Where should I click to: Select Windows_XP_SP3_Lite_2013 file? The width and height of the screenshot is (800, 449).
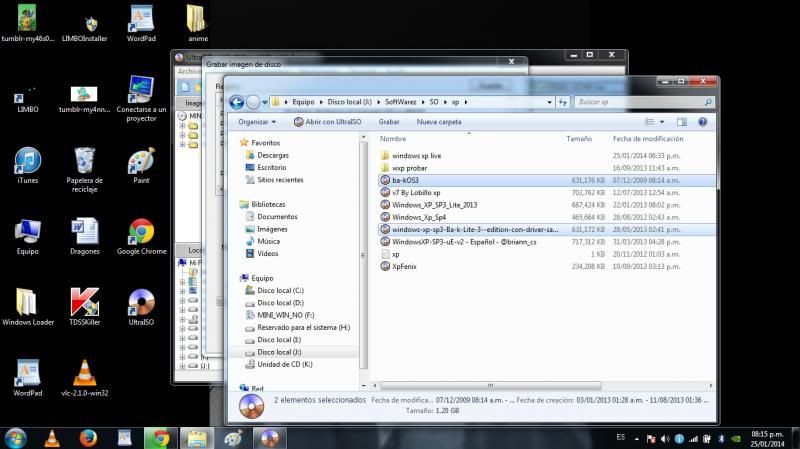[x=434, y=205]
